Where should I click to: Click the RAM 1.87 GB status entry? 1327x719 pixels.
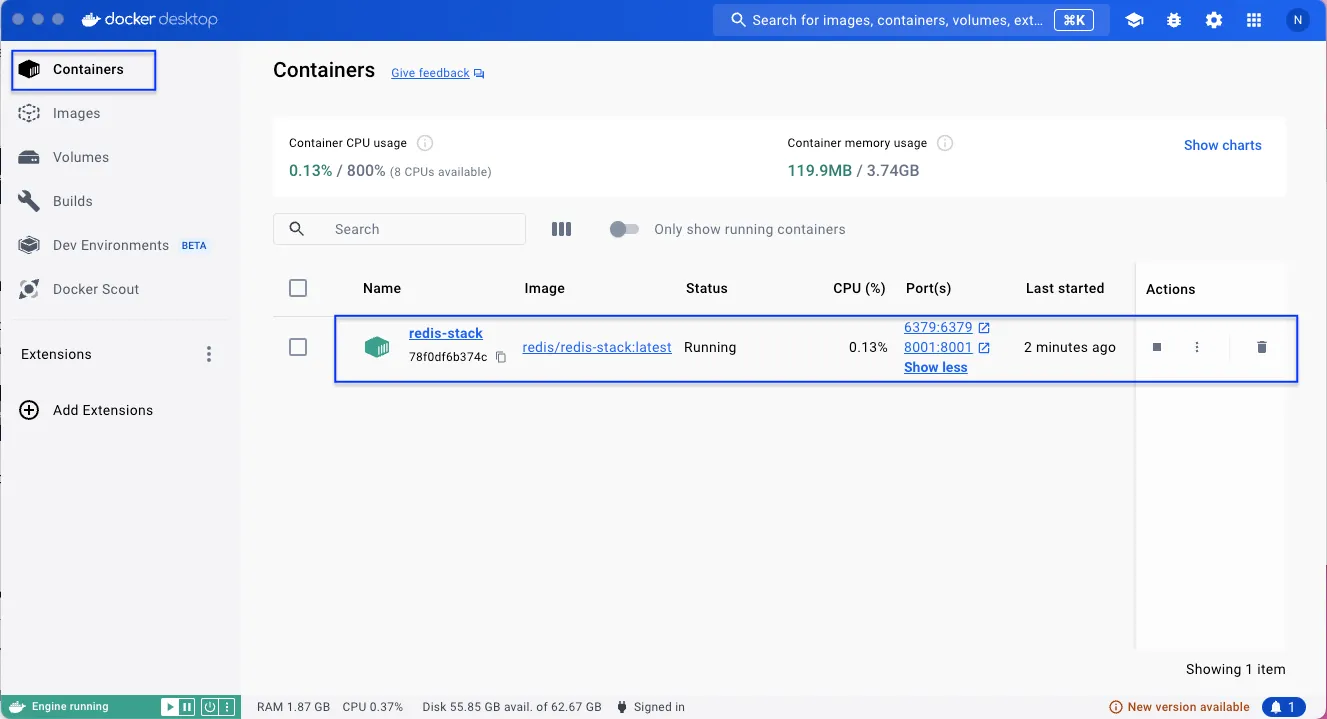point(293,707)
